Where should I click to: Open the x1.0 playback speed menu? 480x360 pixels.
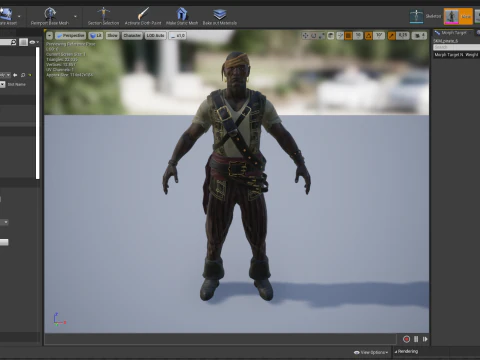coord(178,35)
